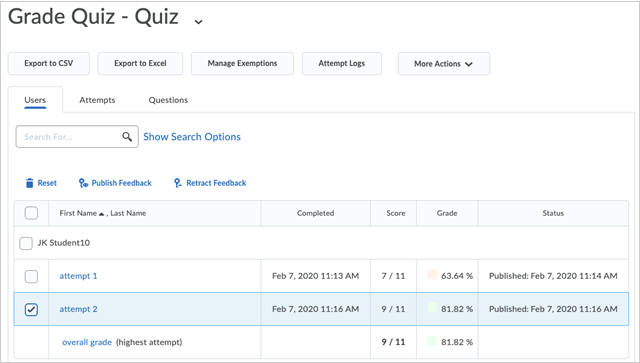Click the Completed column header
The width and height of the screenshot is (640, 363).
[x=316, y=213]
